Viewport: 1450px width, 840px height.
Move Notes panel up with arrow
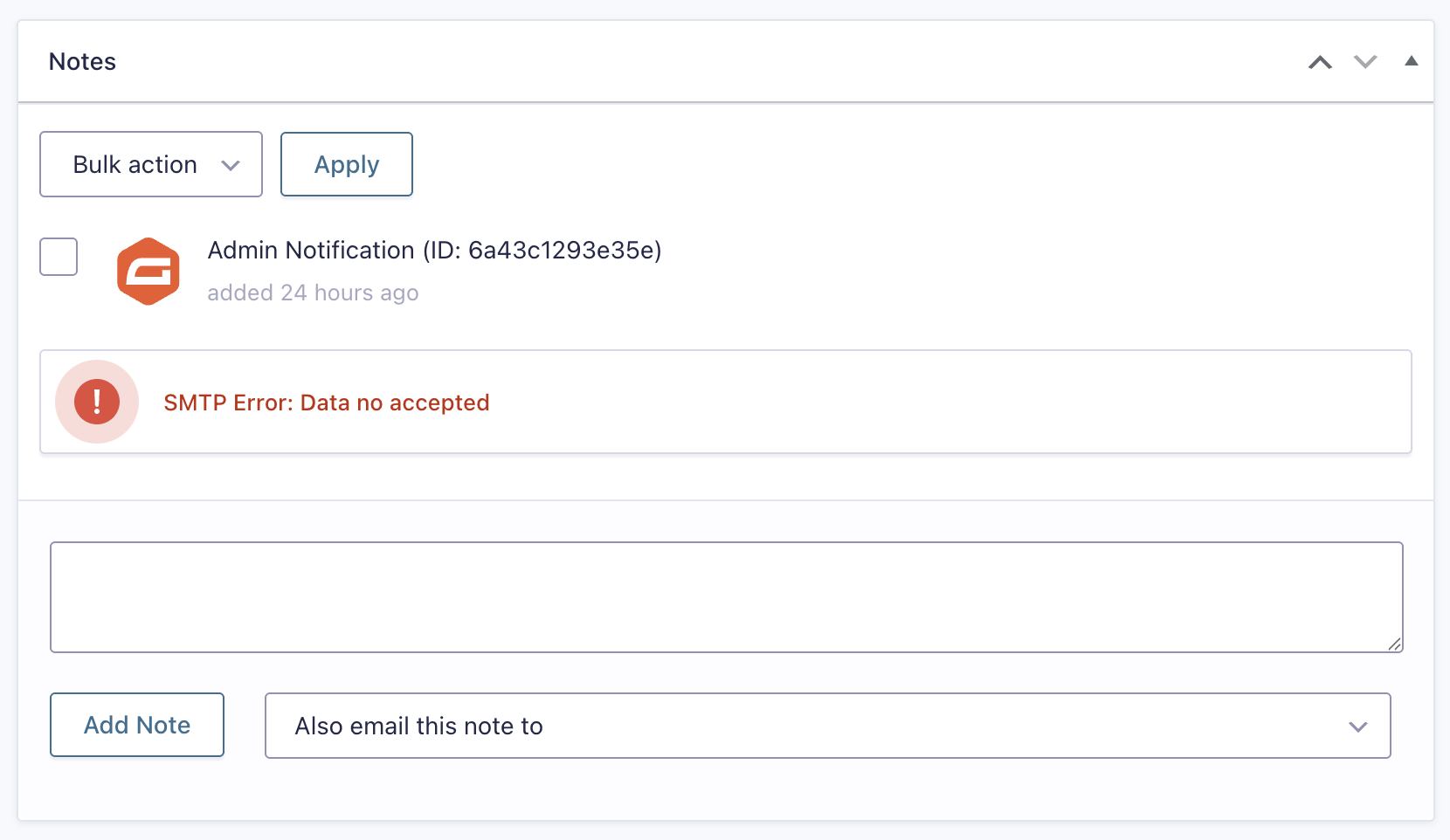pyautogui.click(x=1320, y=62)
